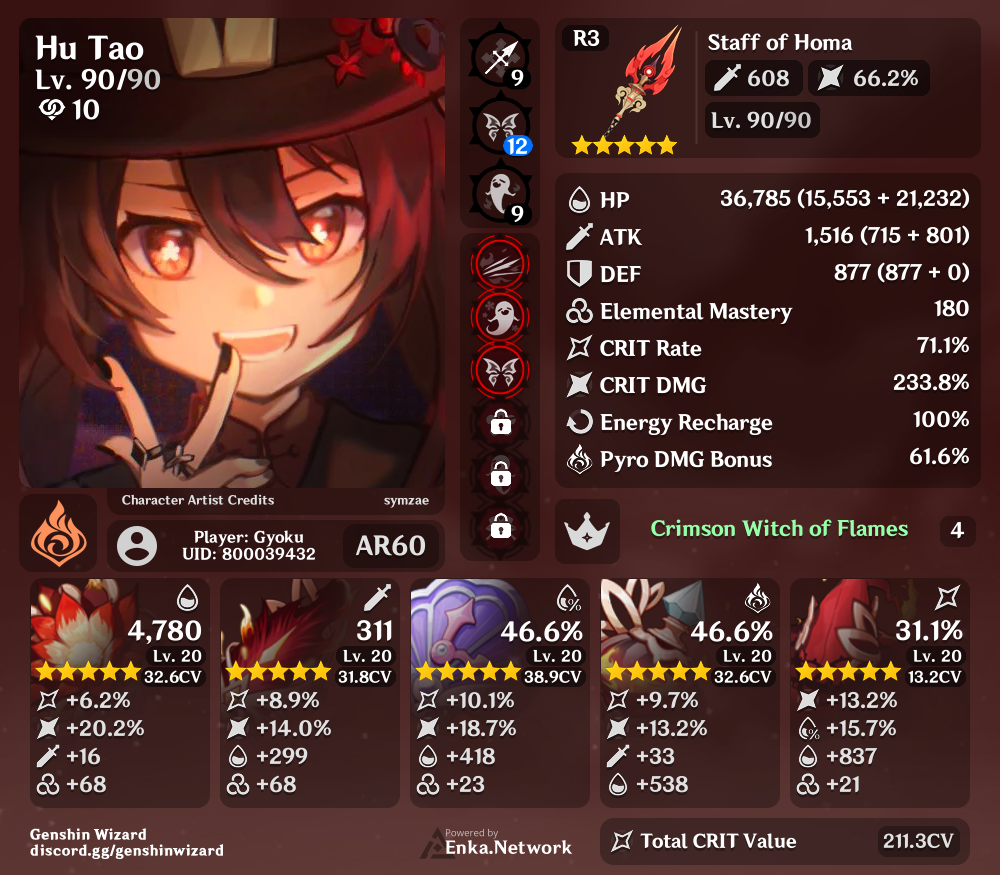1000x875 pixels.
Task: Click the Pyro element emblem
Action: coord(58,533)
